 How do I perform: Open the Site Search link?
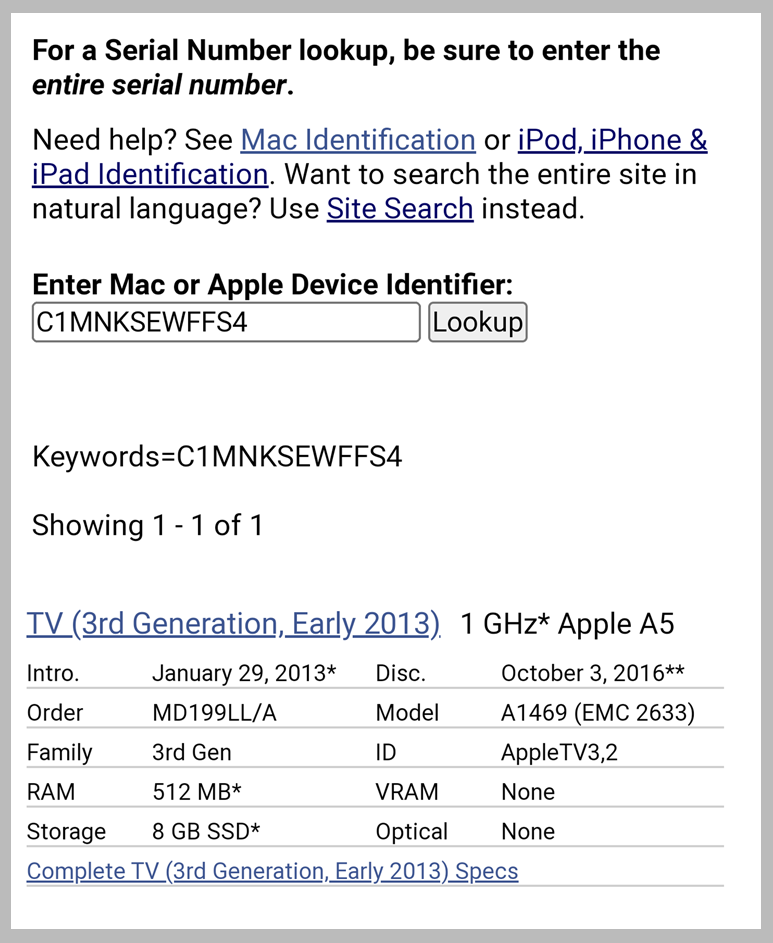(x=400, y=209)
